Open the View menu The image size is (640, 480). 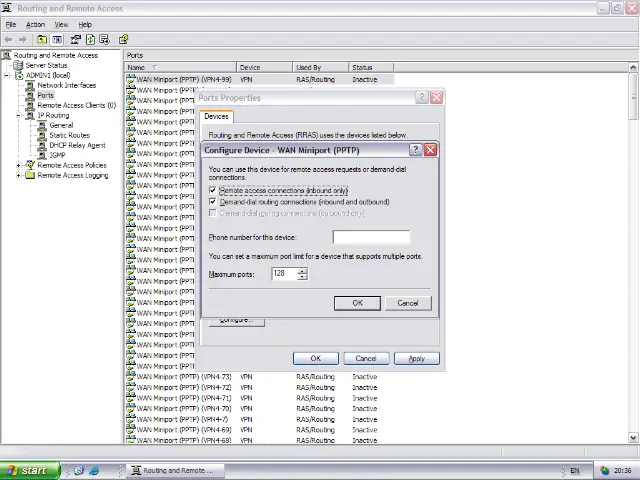click(61, 24)
